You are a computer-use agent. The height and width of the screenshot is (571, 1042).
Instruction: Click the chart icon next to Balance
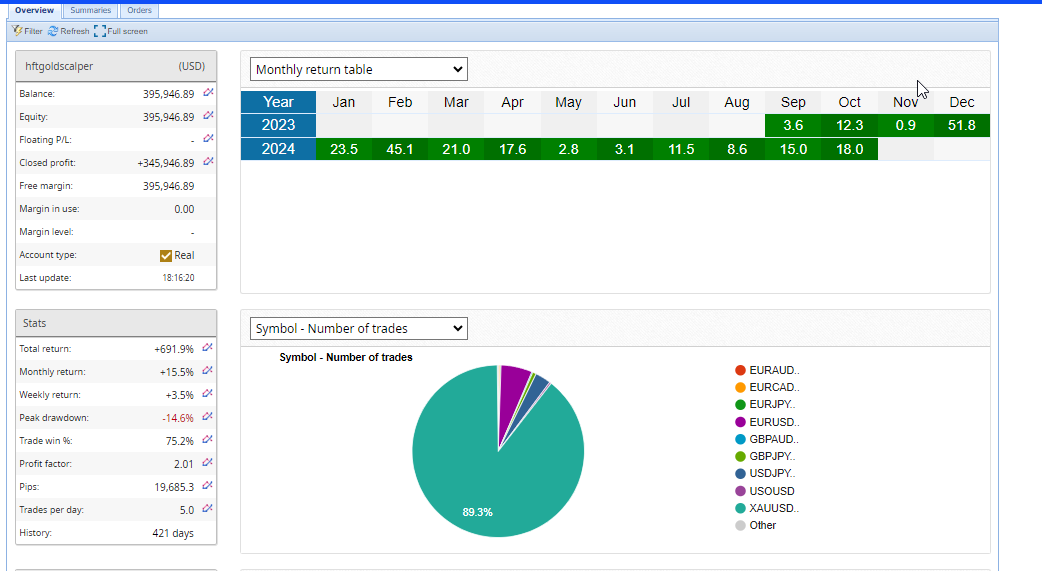(x=208, y=93)
